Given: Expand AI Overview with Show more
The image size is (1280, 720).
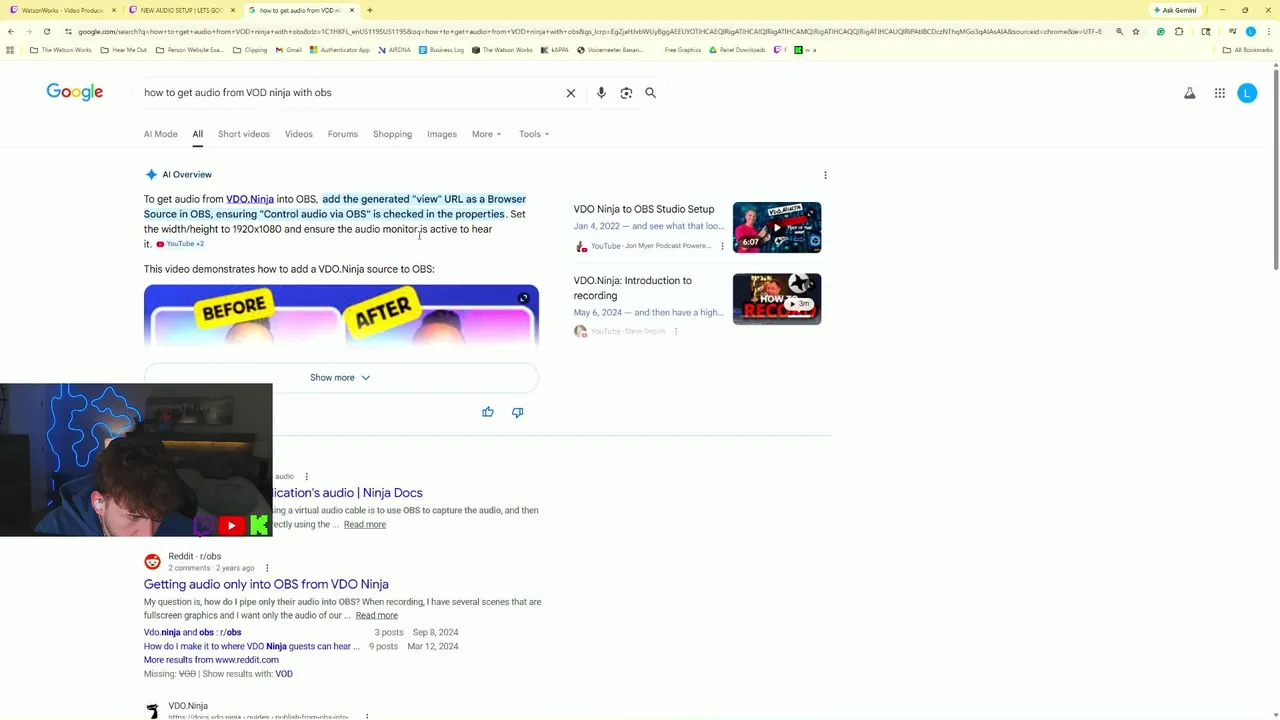Looking at the screenshot, I should point(340,378).
